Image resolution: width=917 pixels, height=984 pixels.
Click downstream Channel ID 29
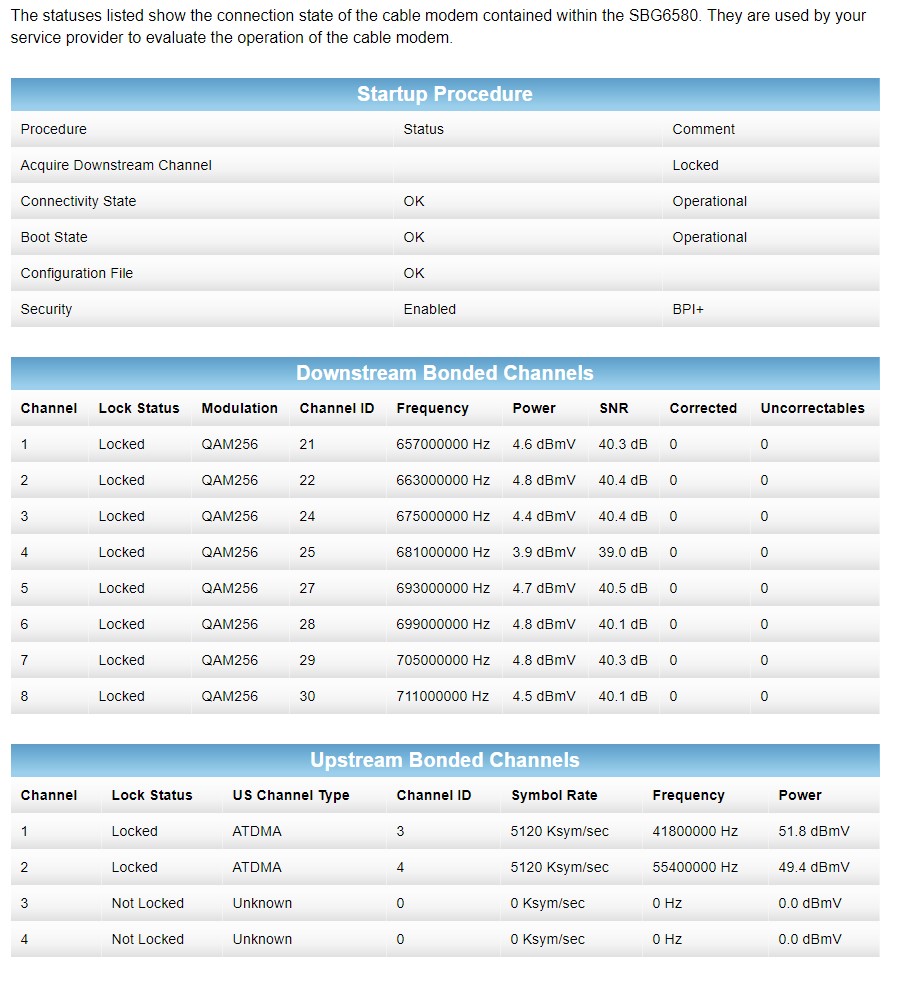(307, 660)
